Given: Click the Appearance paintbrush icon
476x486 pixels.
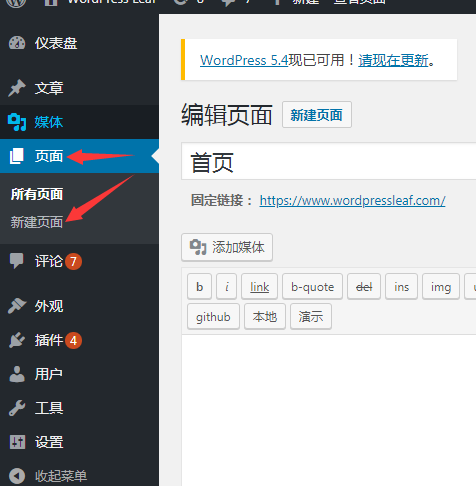Looking at the screenshot, I should click(17, 306).
